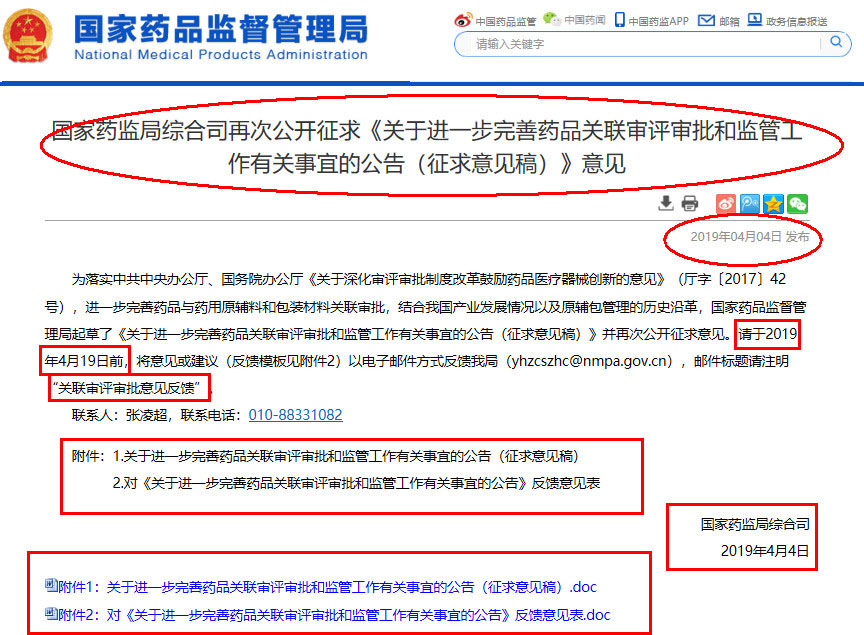
Task: Click the doc file icon beside 附件1
Action: [x=51, y=586]
